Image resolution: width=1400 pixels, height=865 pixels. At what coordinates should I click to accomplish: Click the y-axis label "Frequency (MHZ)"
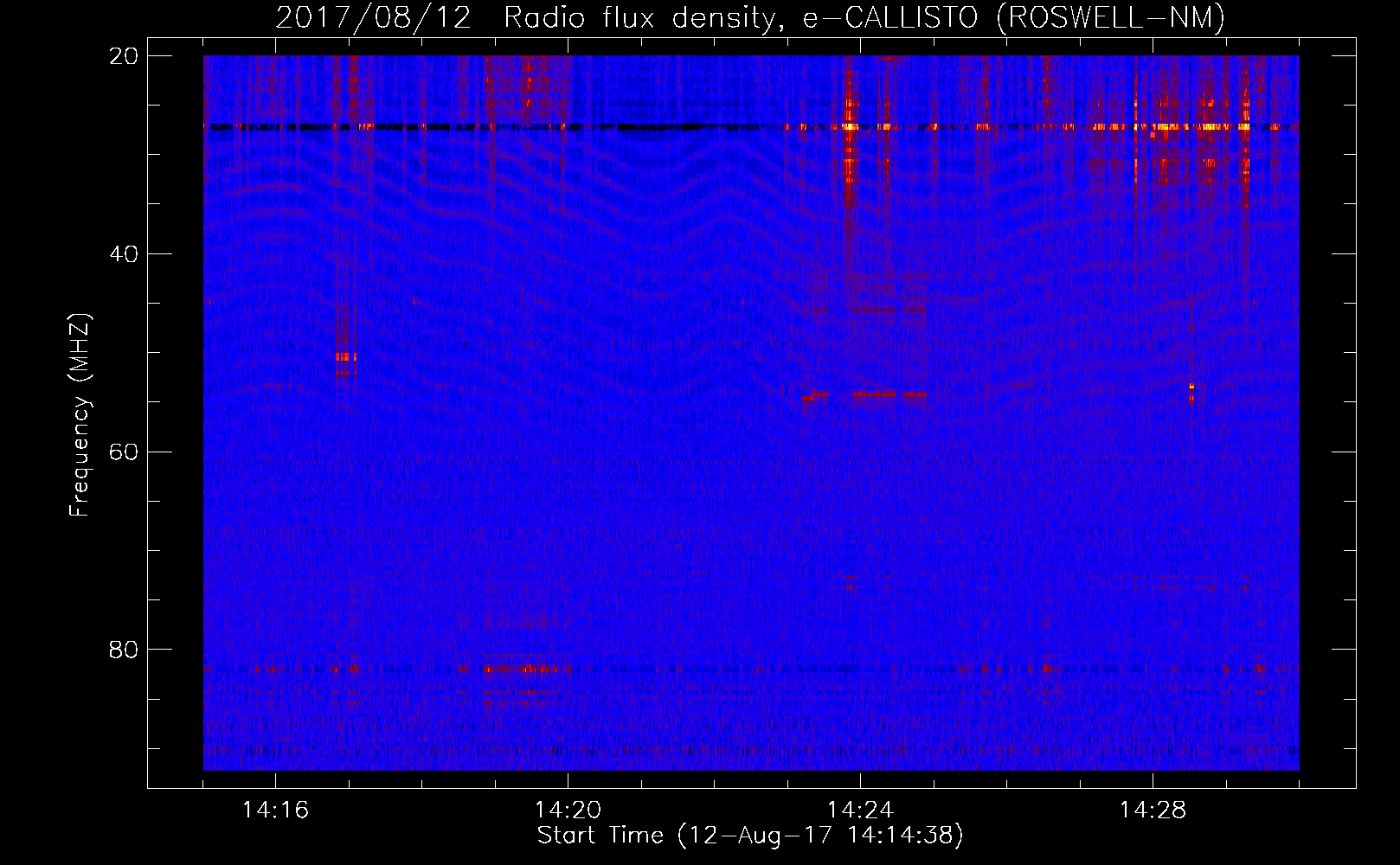coord(80,415)
